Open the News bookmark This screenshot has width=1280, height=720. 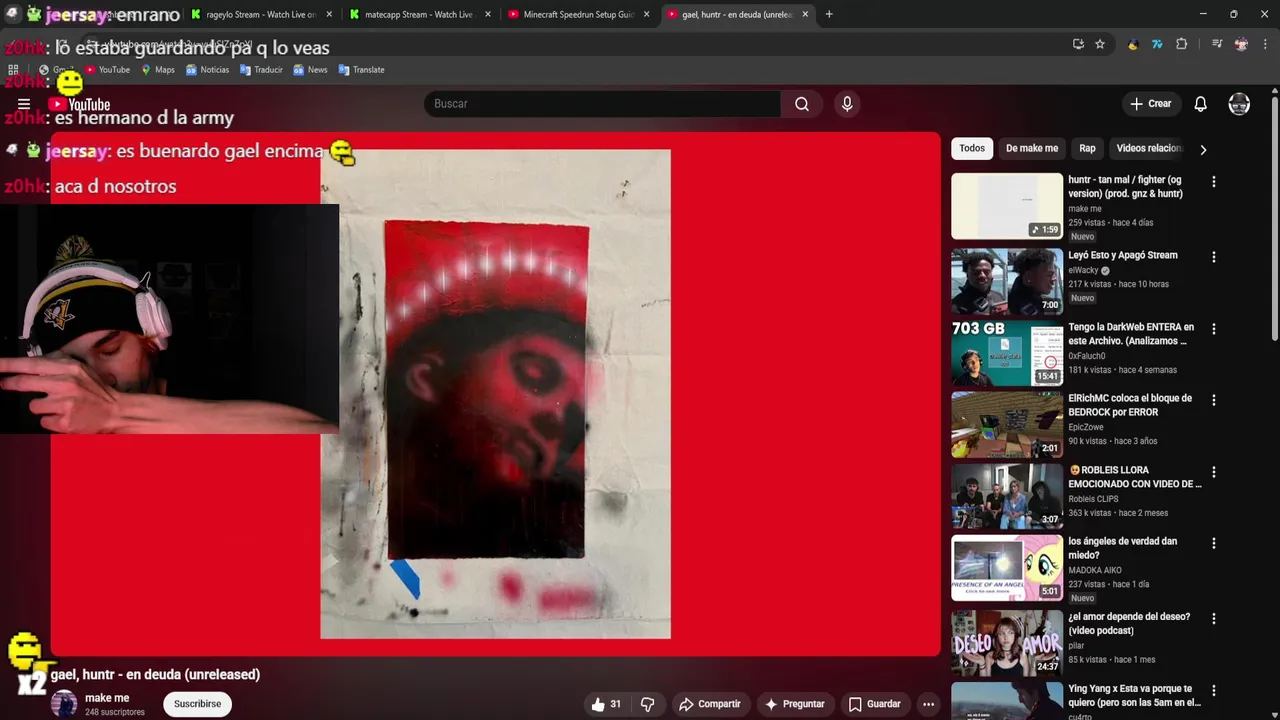(310, 70)
